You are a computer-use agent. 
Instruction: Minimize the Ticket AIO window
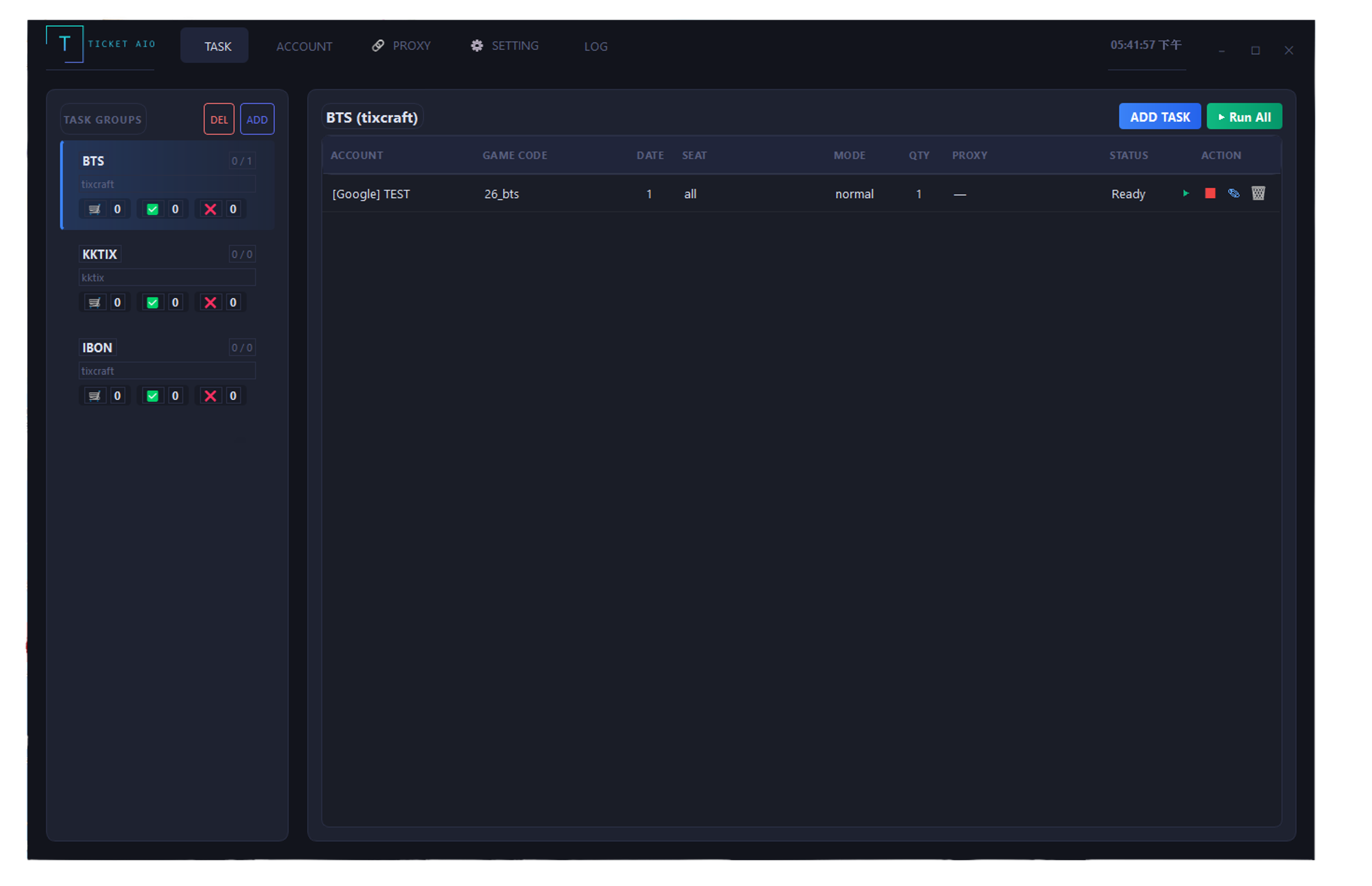[1222, 50]
